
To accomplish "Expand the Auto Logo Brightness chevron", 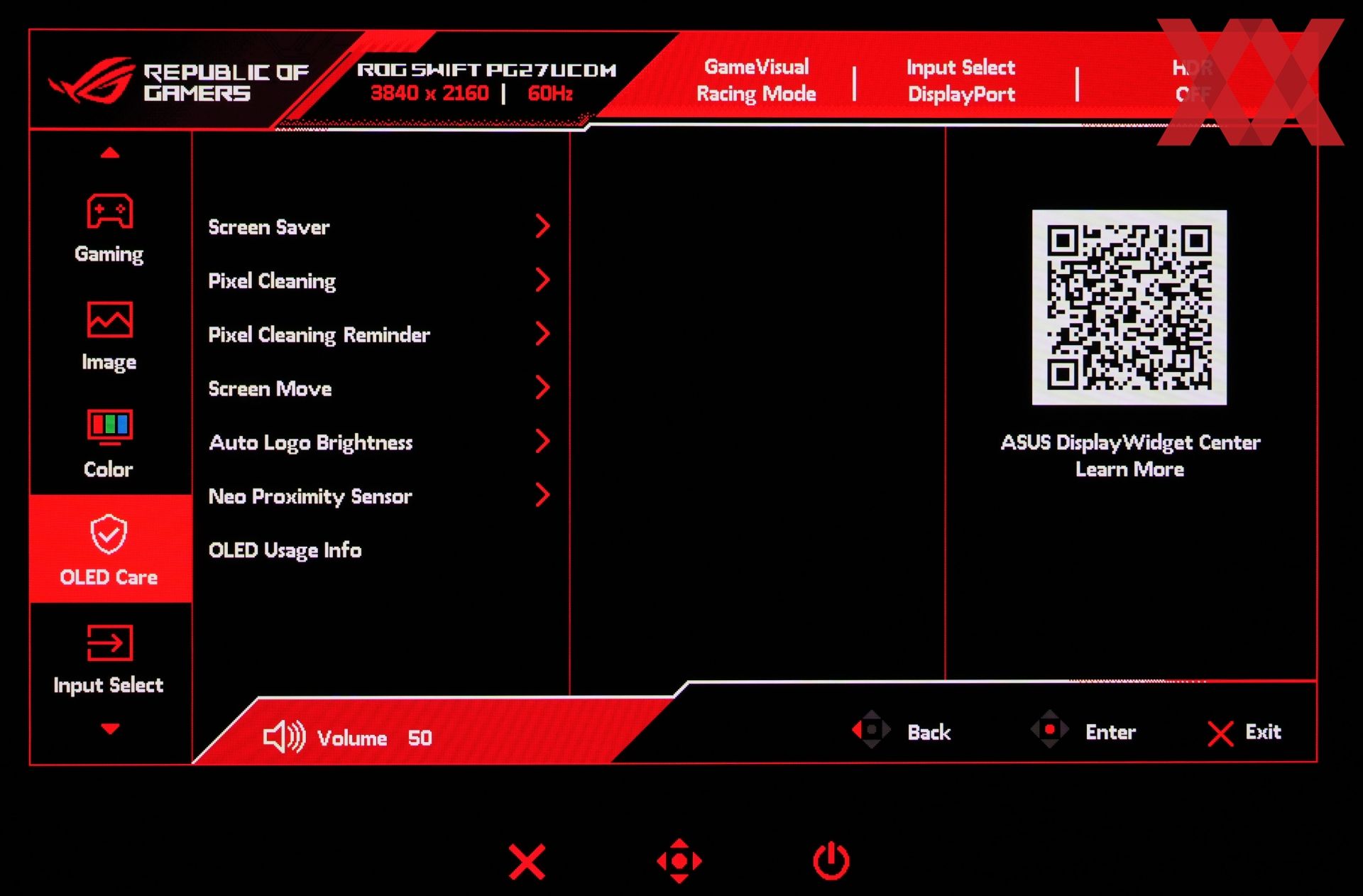I will [x=543, y=442].
